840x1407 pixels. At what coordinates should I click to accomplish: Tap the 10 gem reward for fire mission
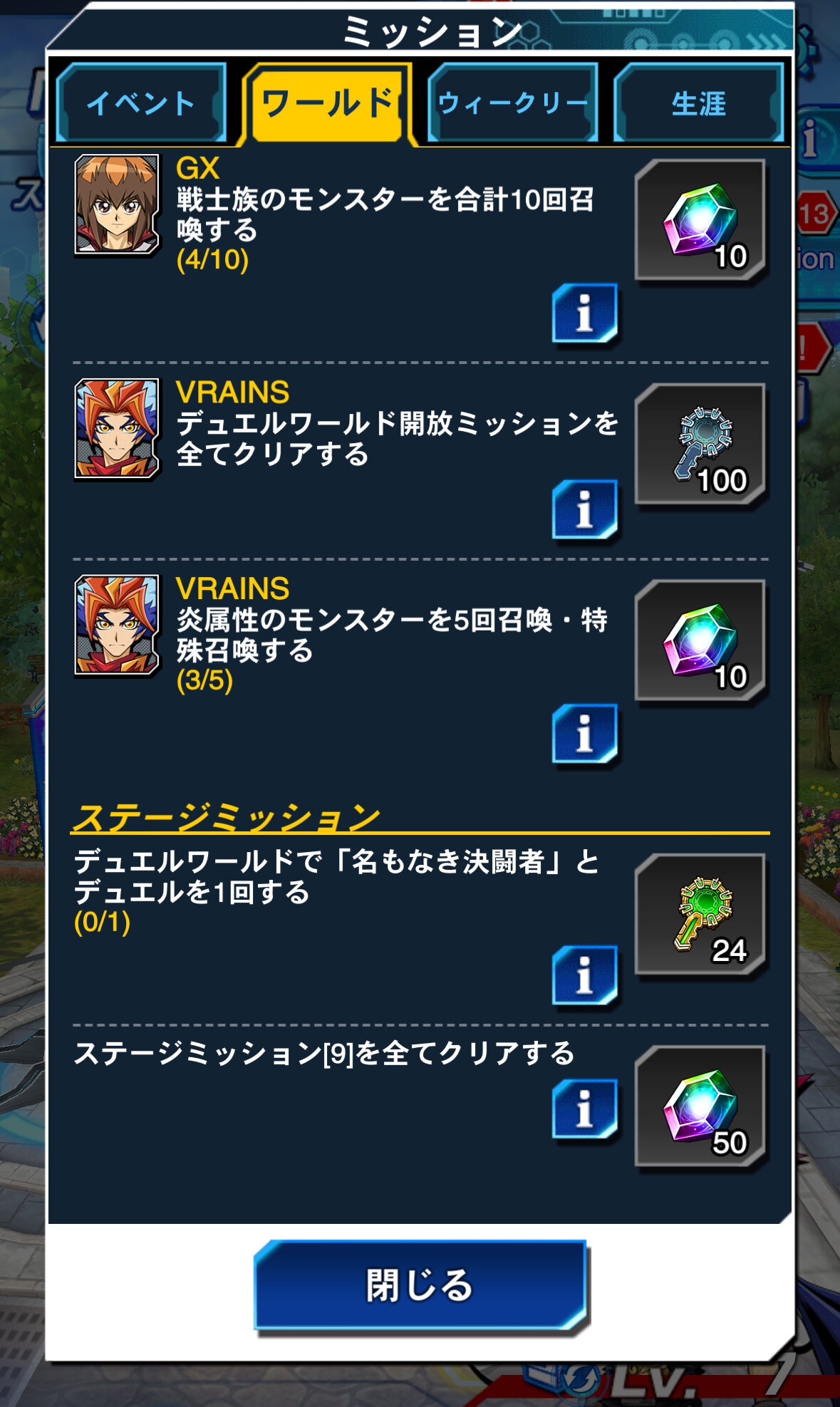point(701,640)
